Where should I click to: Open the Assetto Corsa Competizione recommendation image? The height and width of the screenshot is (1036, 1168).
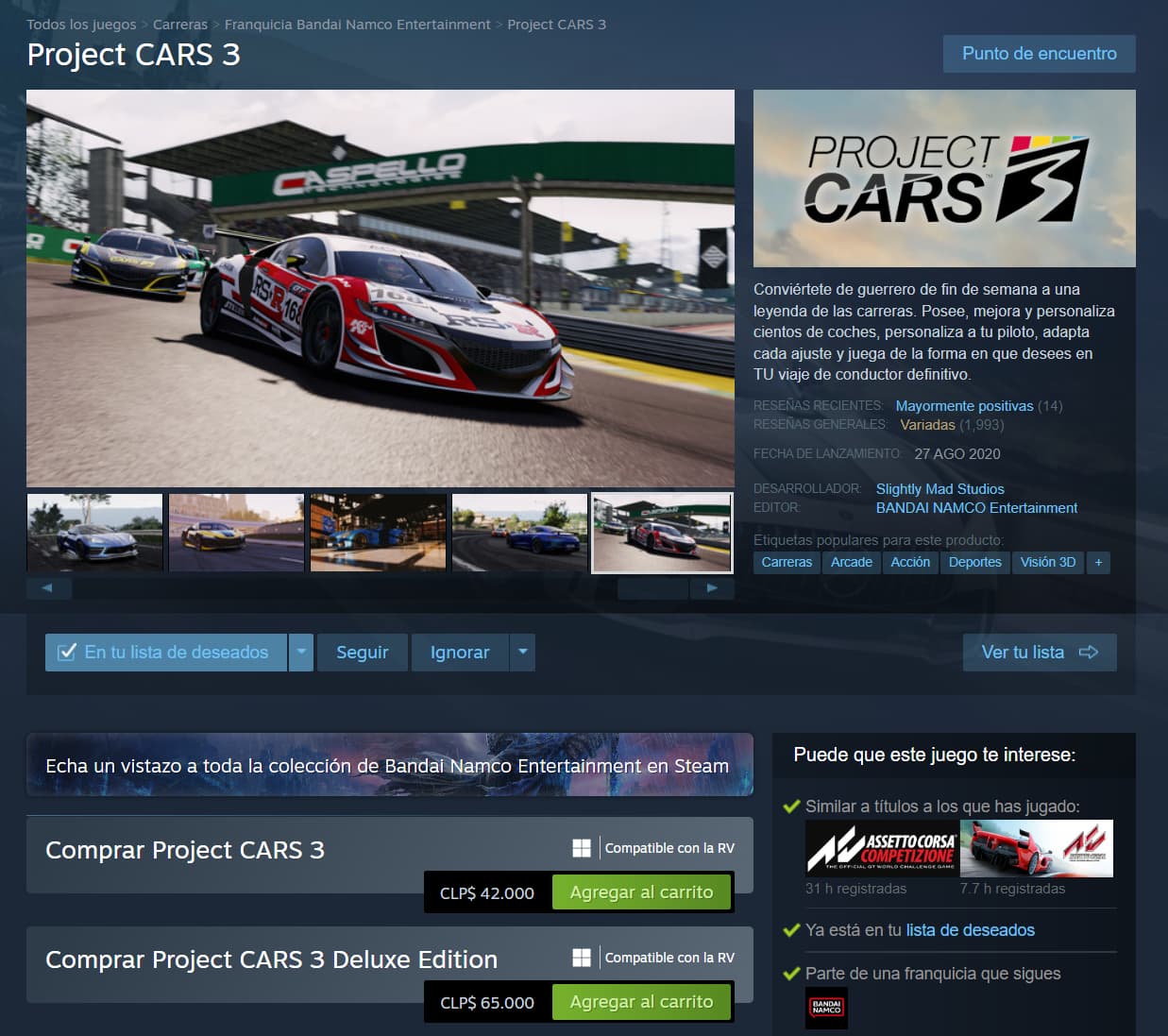tap(882, 848)
